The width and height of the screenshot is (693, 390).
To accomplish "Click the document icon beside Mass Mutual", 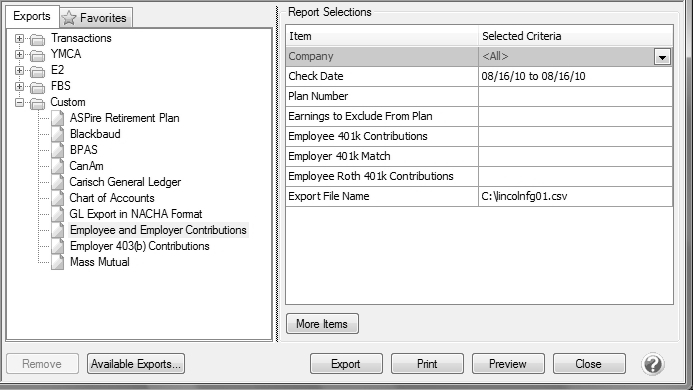I will tap(57, 262).
